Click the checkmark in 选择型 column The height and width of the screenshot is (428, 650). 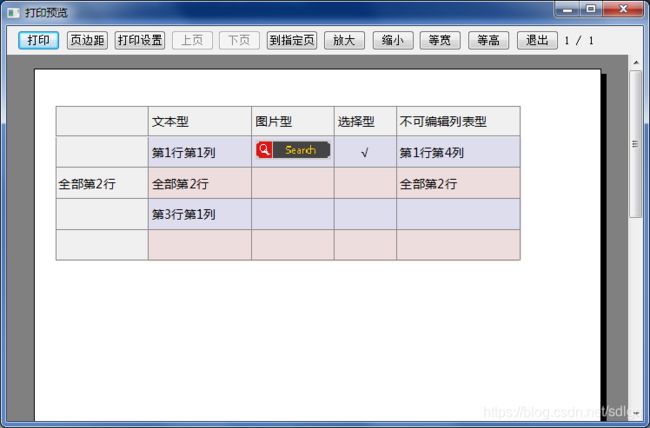pos(364,153)
